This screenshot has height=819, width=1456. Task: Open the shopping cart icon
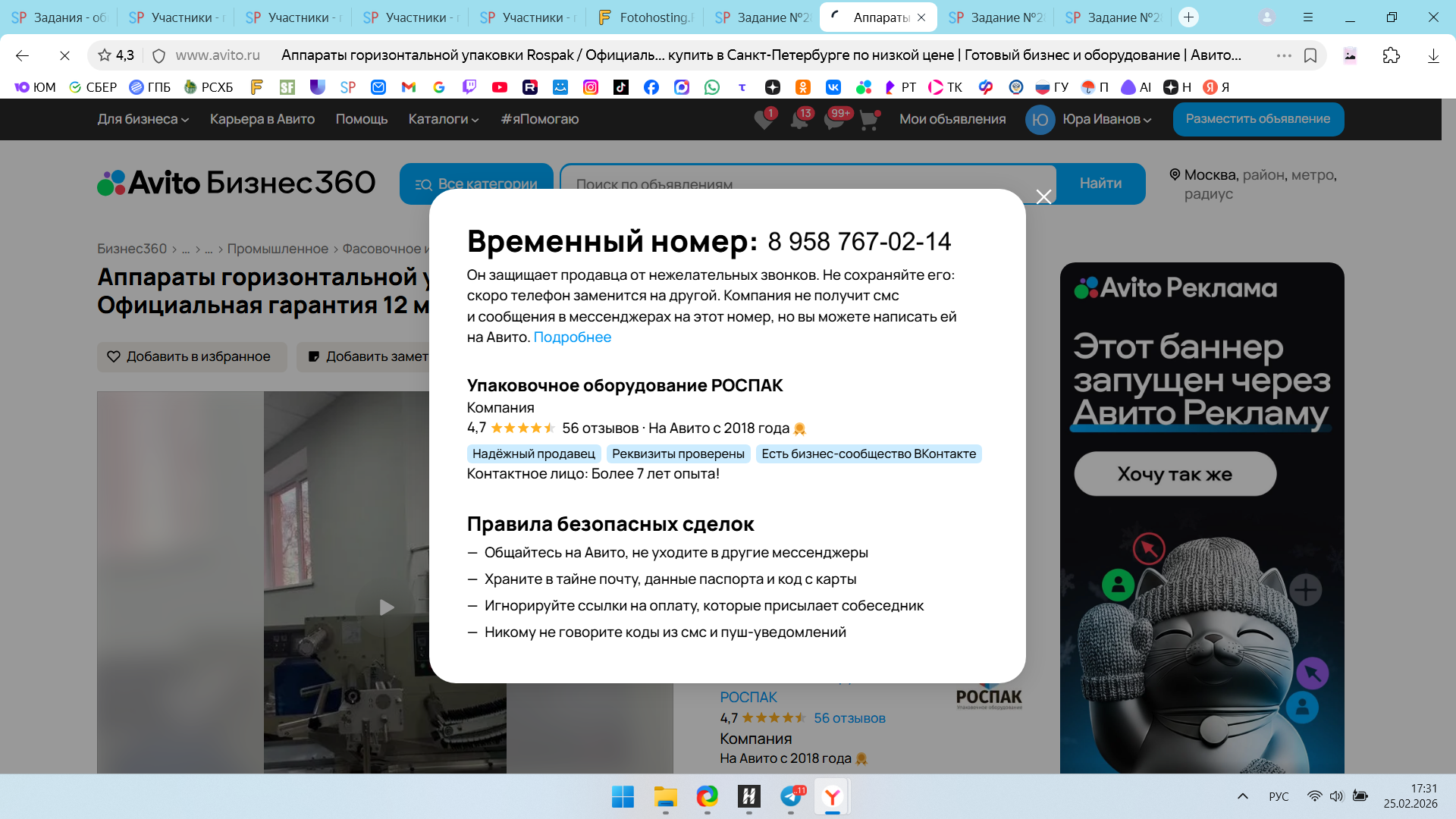(869, 120)
